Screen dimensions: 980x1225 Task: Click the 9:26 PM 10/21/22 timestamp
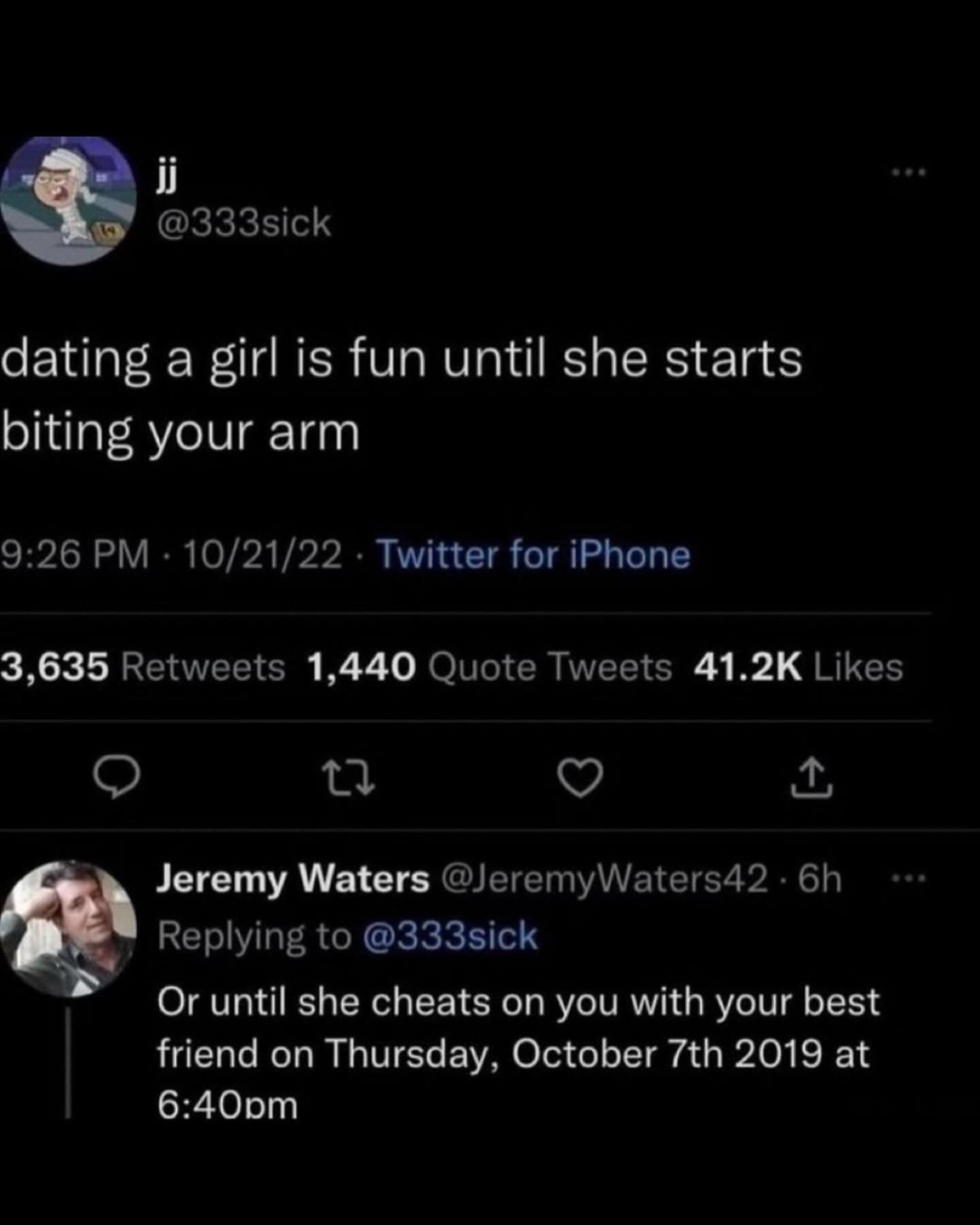pos(171,554)
